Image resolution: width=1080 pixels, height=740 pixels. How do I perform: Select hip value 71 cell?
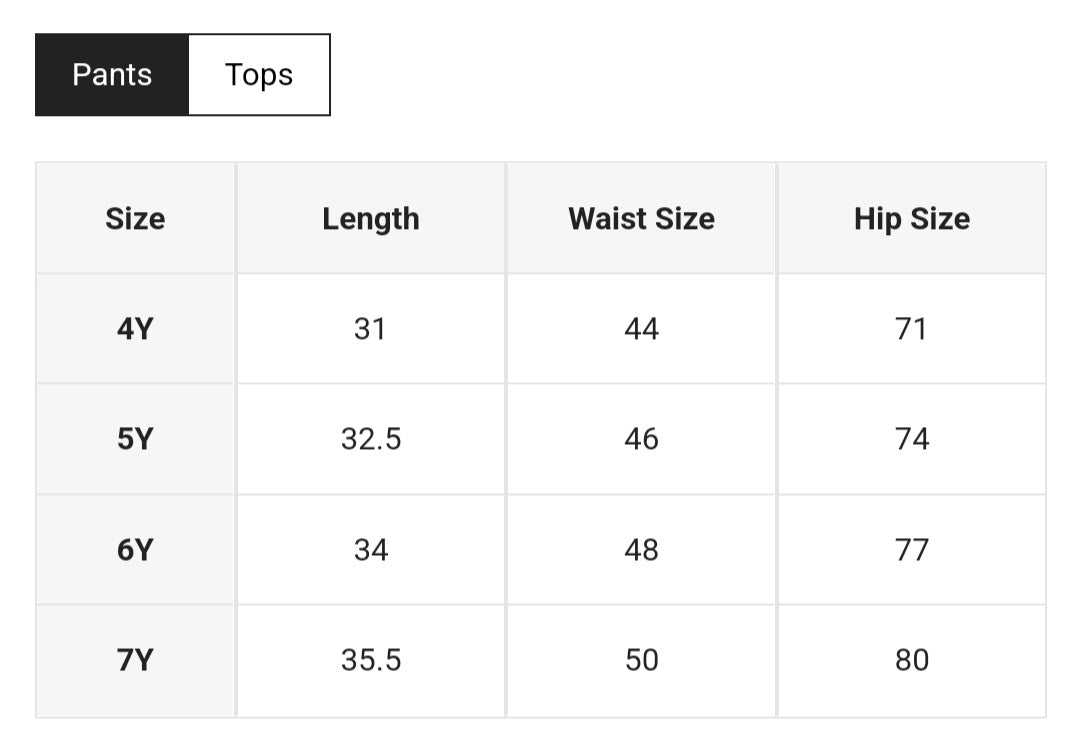tap(911, 329)
